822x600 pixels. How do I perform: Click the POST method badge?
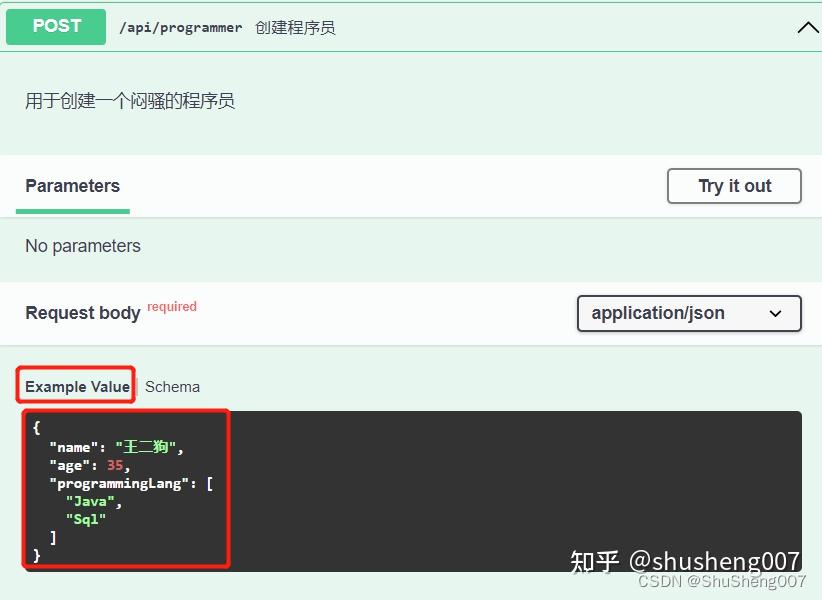pyautogui.click(x=55, y=26)
